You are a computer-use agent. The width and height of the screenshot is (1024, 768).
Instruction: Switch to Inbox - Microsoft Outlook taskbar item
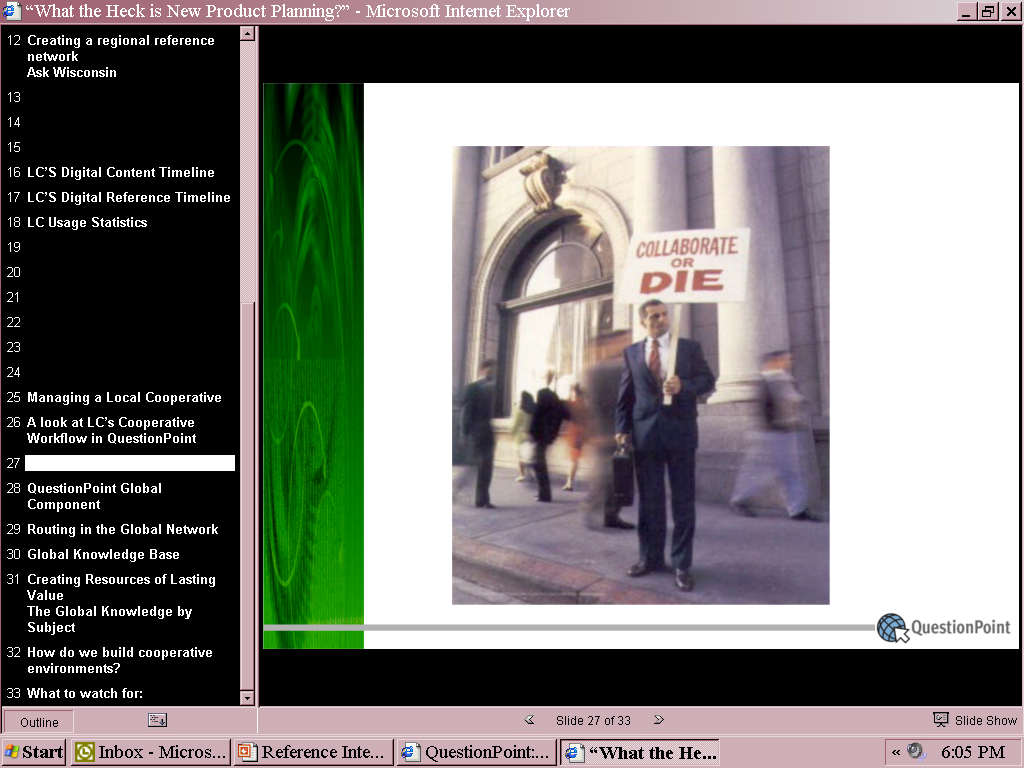click(x=151, y=752)
